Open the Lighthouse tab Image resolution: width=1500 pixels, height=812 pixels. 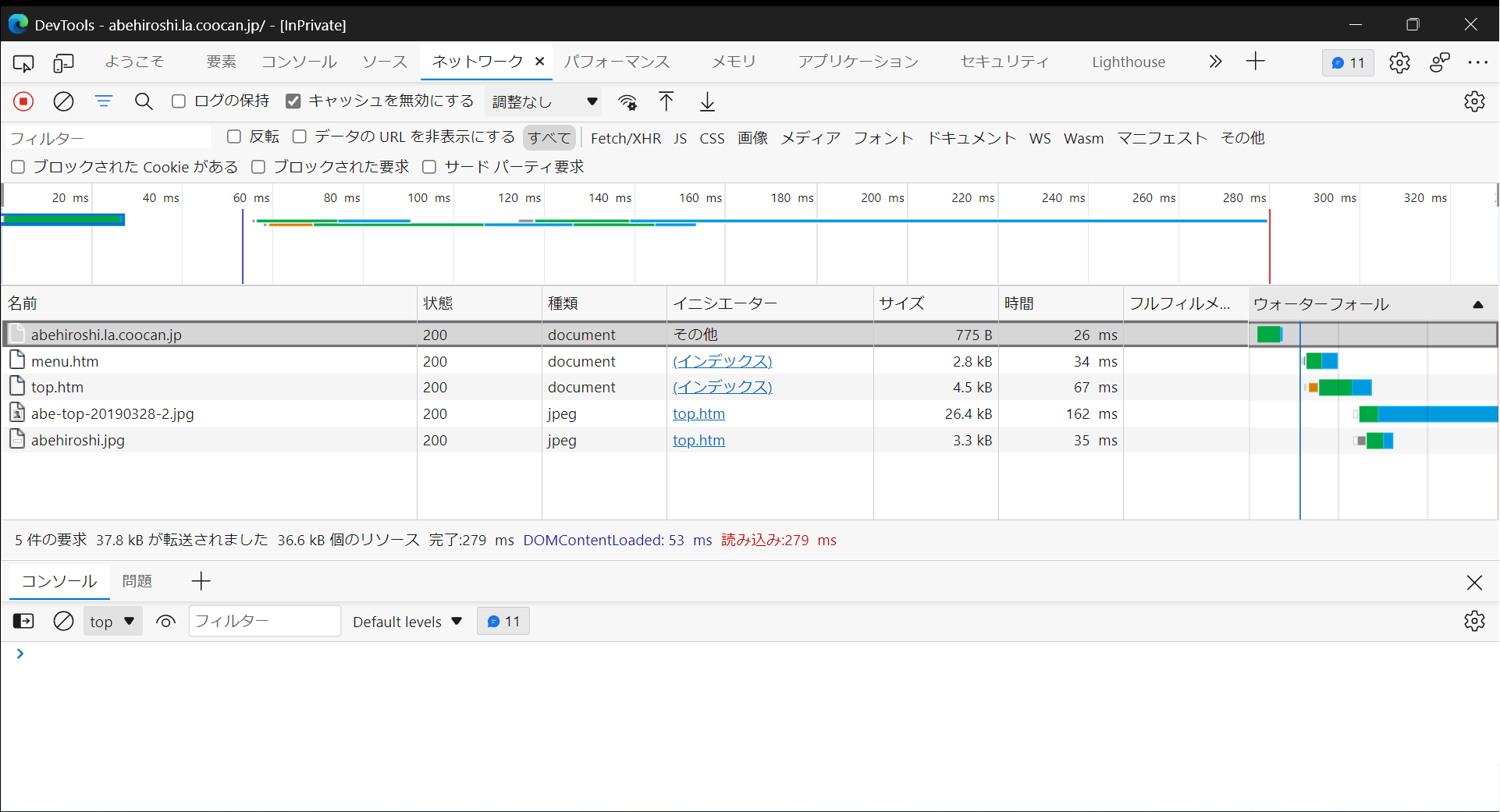[x=1129, y=62]
